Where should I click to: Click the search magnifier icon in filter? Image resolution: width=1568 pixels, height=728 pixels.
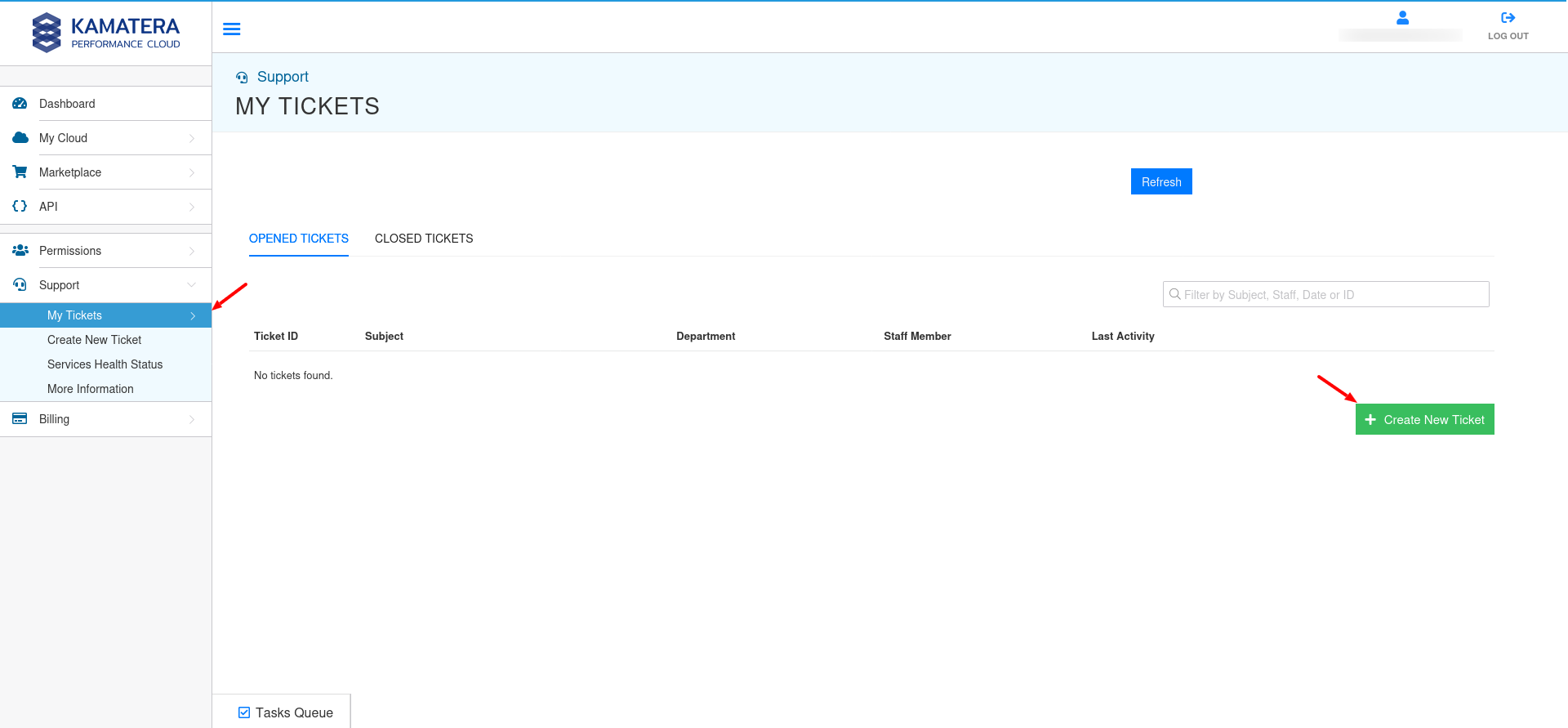coord(1174,294)
